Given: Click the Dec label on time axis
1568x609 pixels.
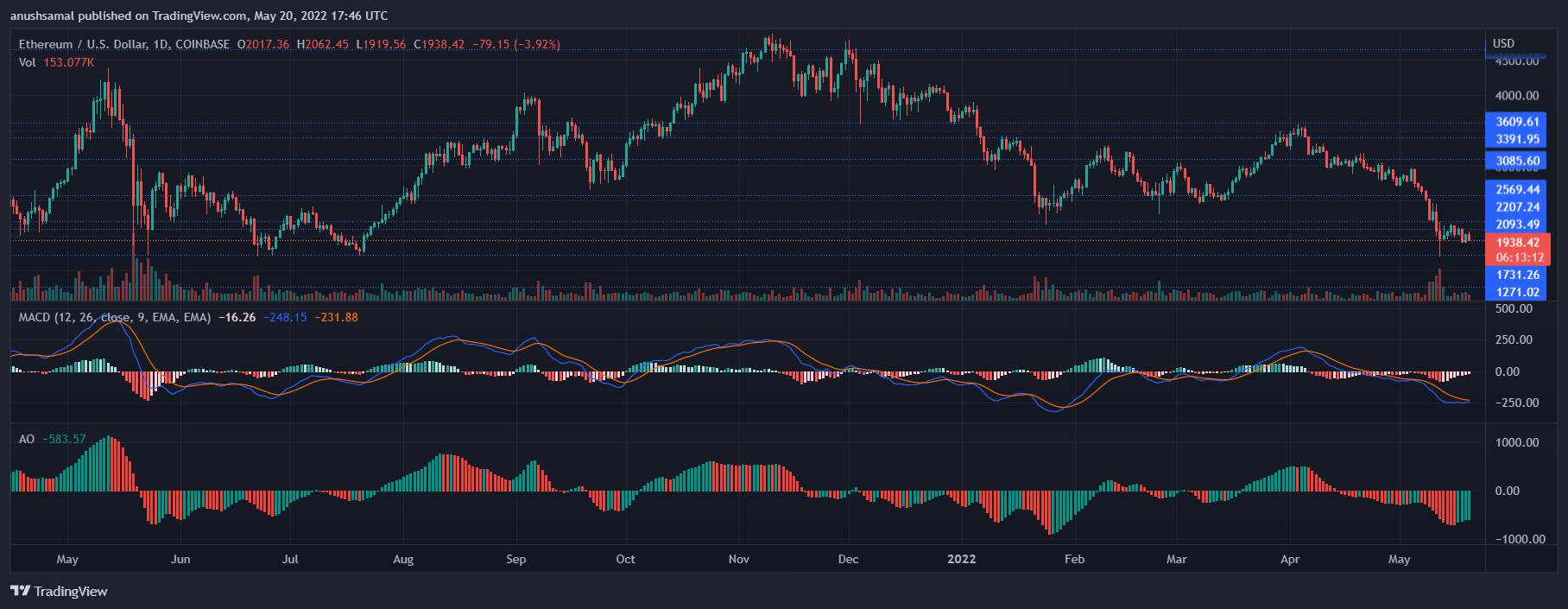Looking at the screenshot, I should click(848, 559).
